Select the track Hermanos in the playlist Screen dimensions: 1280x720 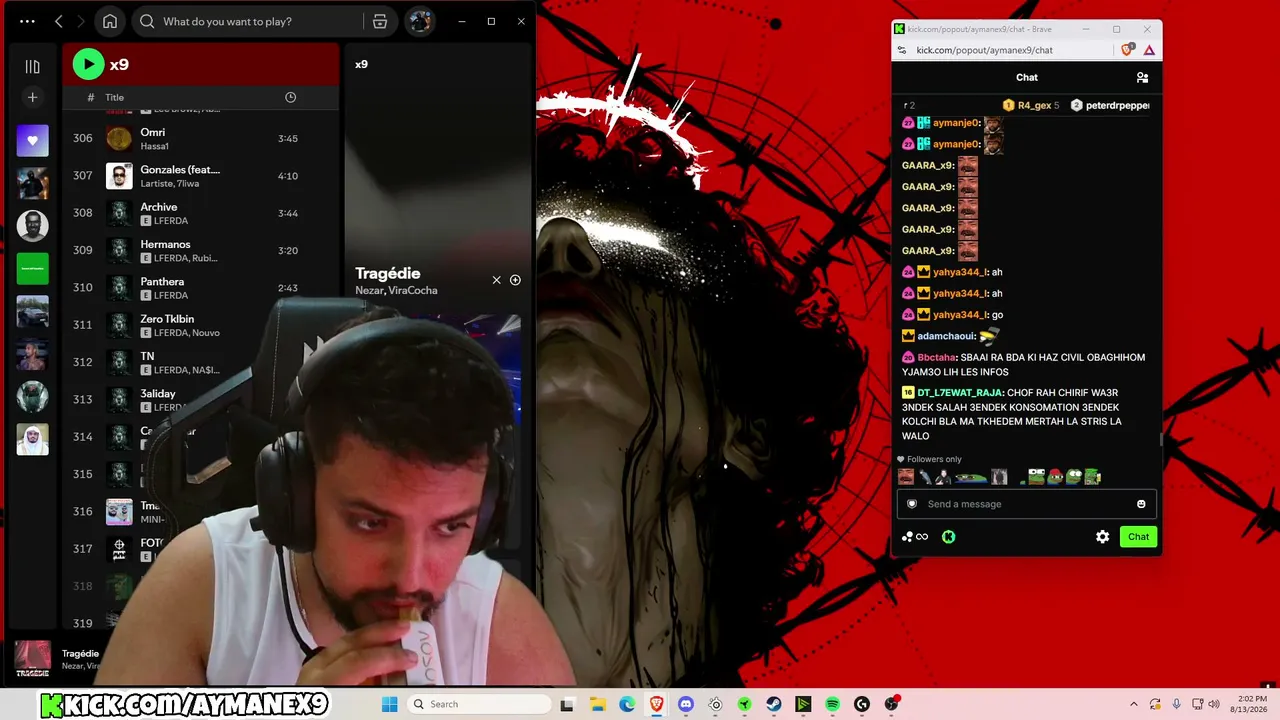(200, 250)
